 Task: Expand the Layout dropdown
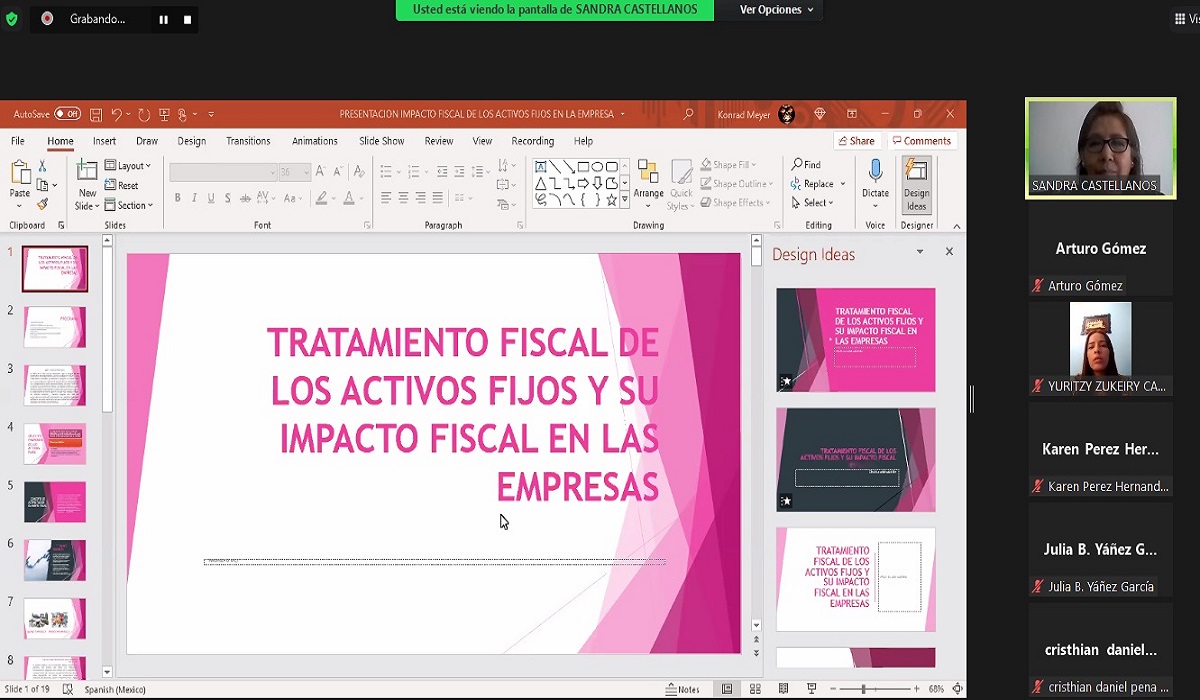(128, 166)
